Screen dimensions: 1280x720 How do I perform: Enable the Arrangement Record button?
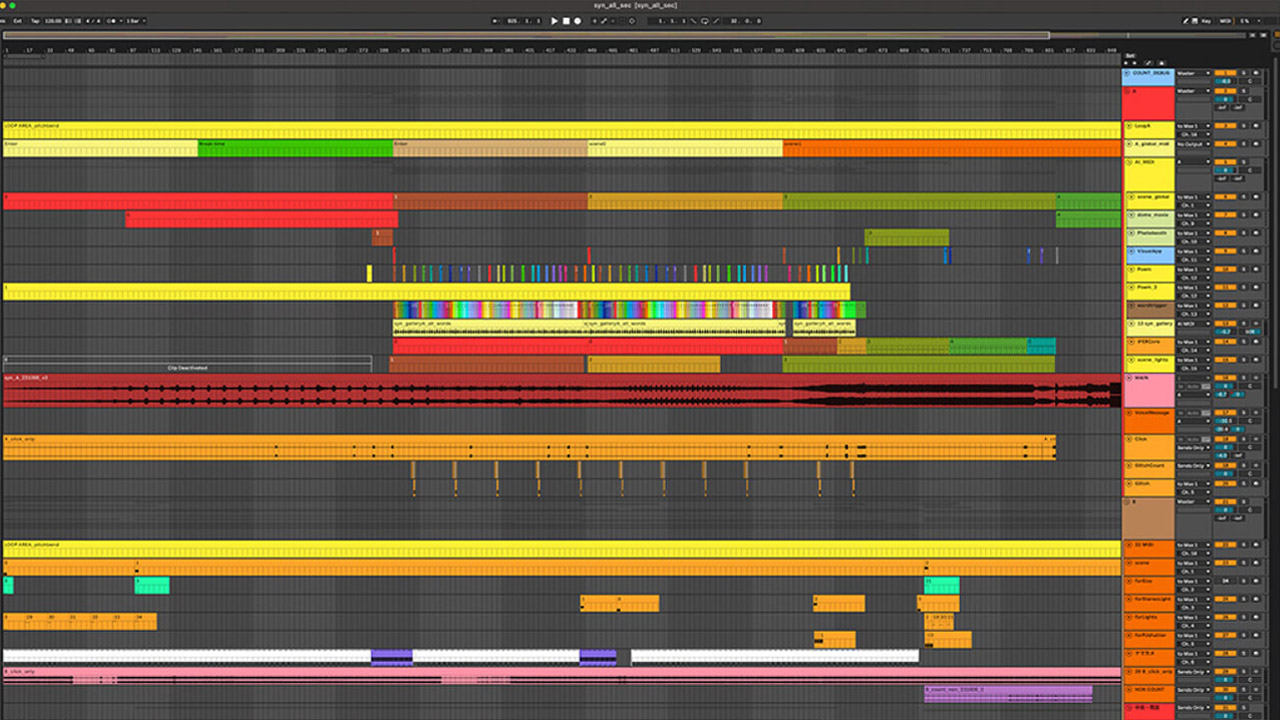tap(577, 20)
